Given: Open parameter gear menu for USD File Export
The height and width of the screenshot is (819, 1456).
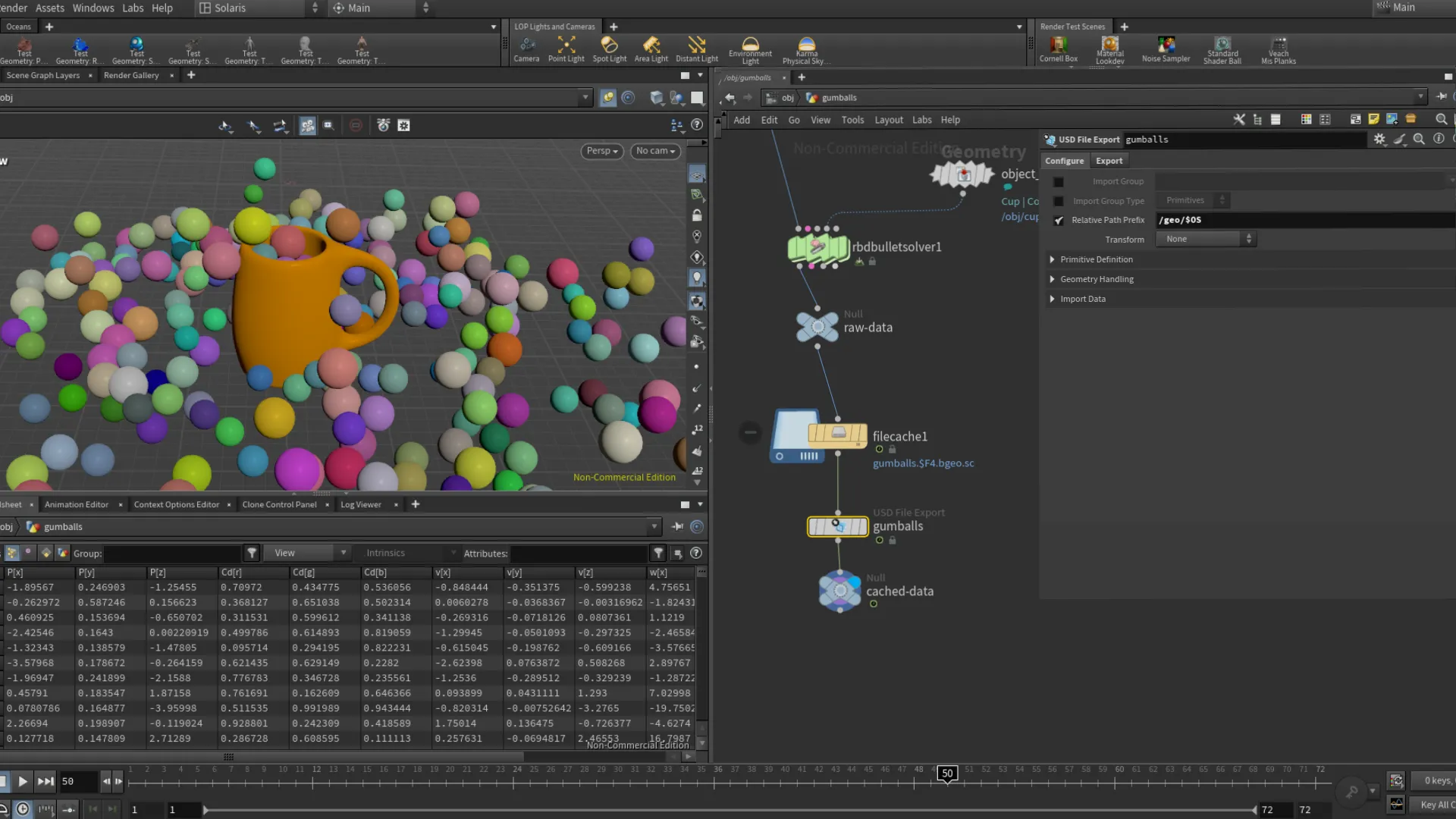Looking at the screenshot, I should pos(1379,140).
